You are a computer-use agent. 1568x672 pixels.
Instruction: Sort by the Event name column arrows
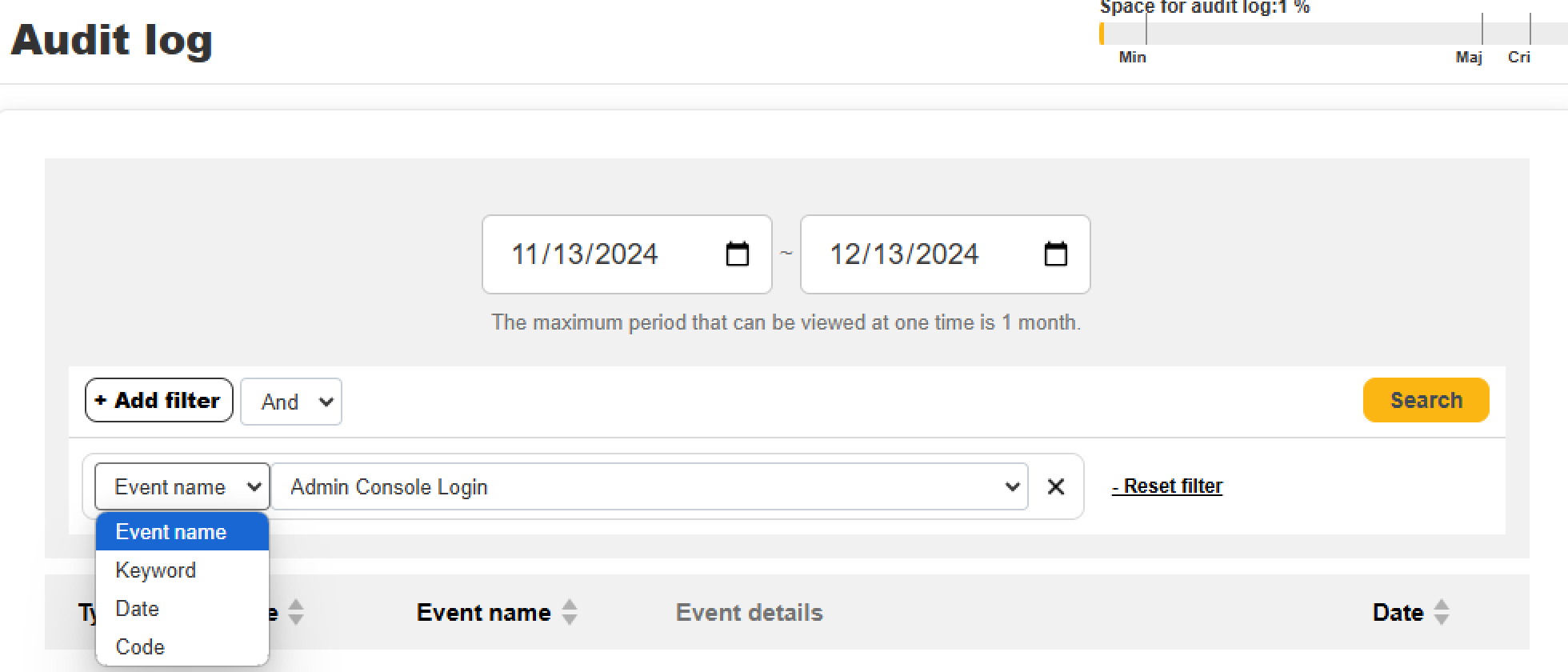570,613
